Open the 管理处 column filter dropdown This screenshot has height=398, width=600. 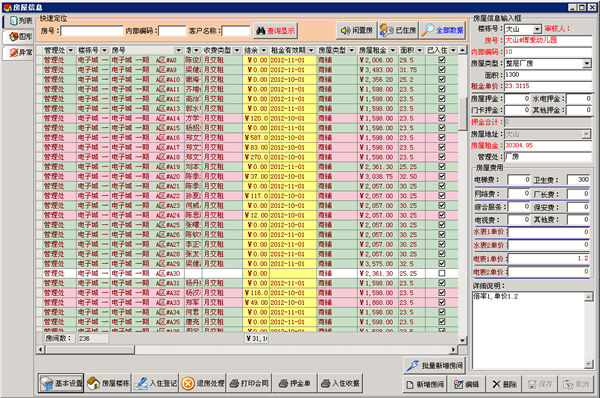pyautogui.click(x=70, y=51)
